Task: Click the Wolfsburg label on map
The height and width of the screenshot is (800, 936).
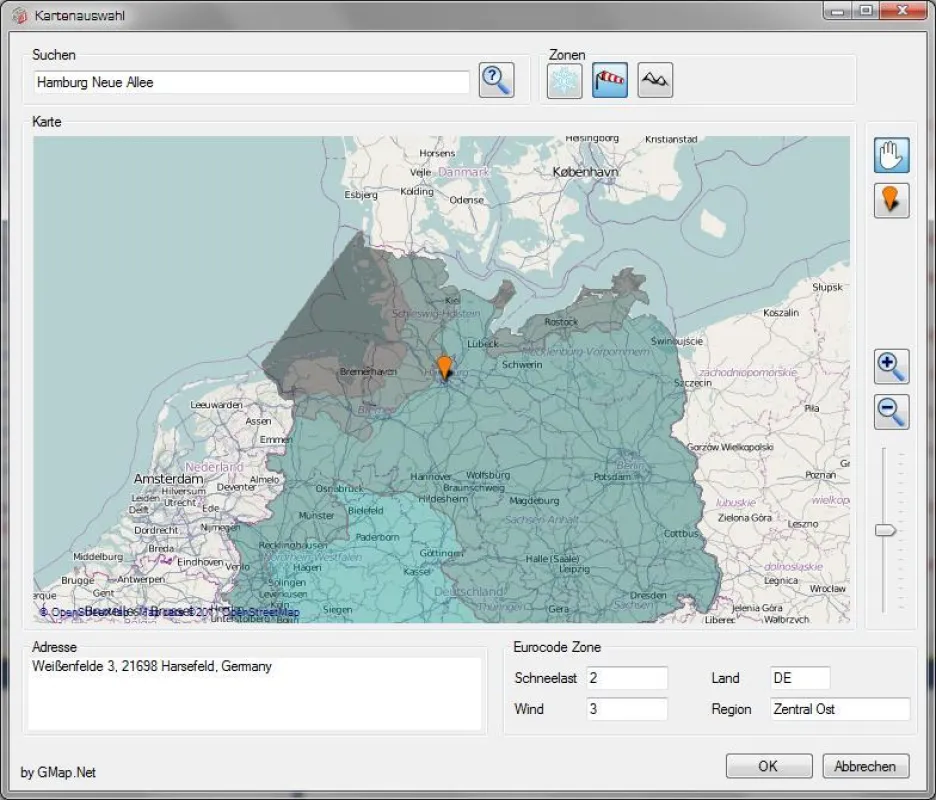Action: [488, 475]
